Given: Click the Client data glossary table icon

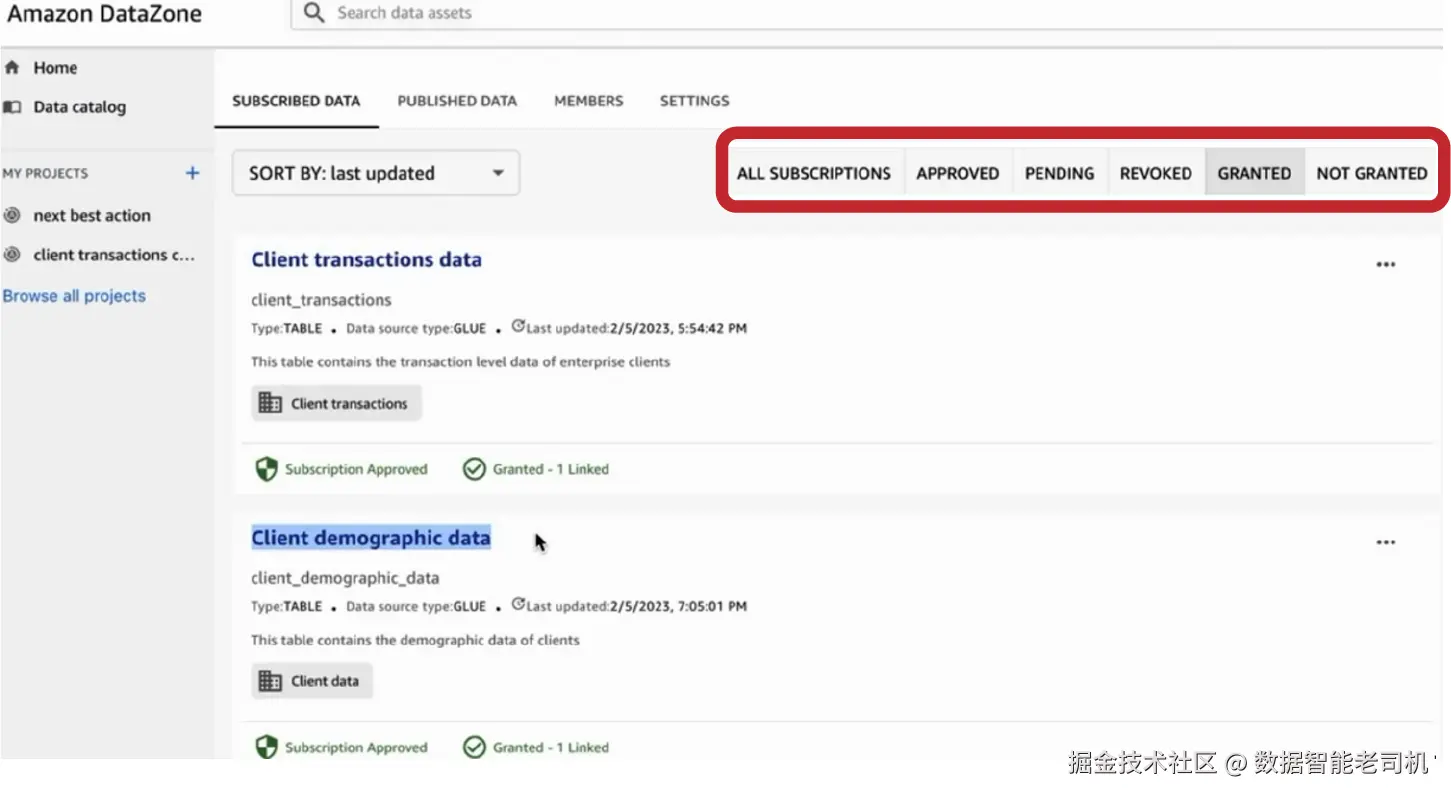Looking at the screenshot, I should pos(270,681).
